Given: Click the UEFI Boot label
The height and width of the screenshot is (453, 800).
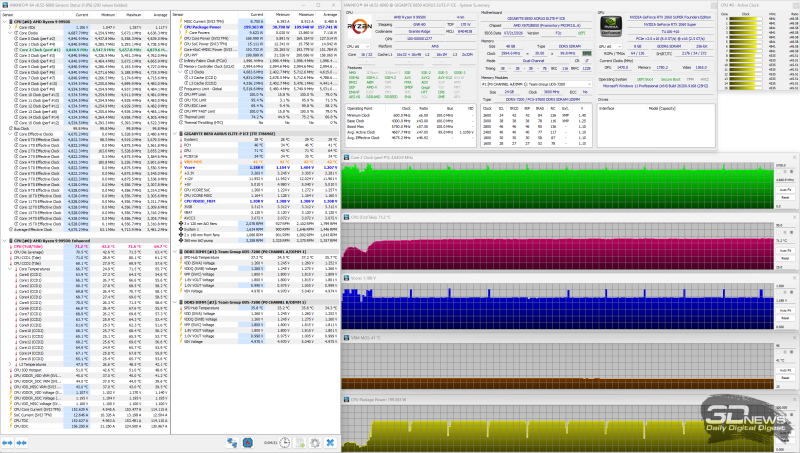Looking at the screenshot, I should 645,80.
